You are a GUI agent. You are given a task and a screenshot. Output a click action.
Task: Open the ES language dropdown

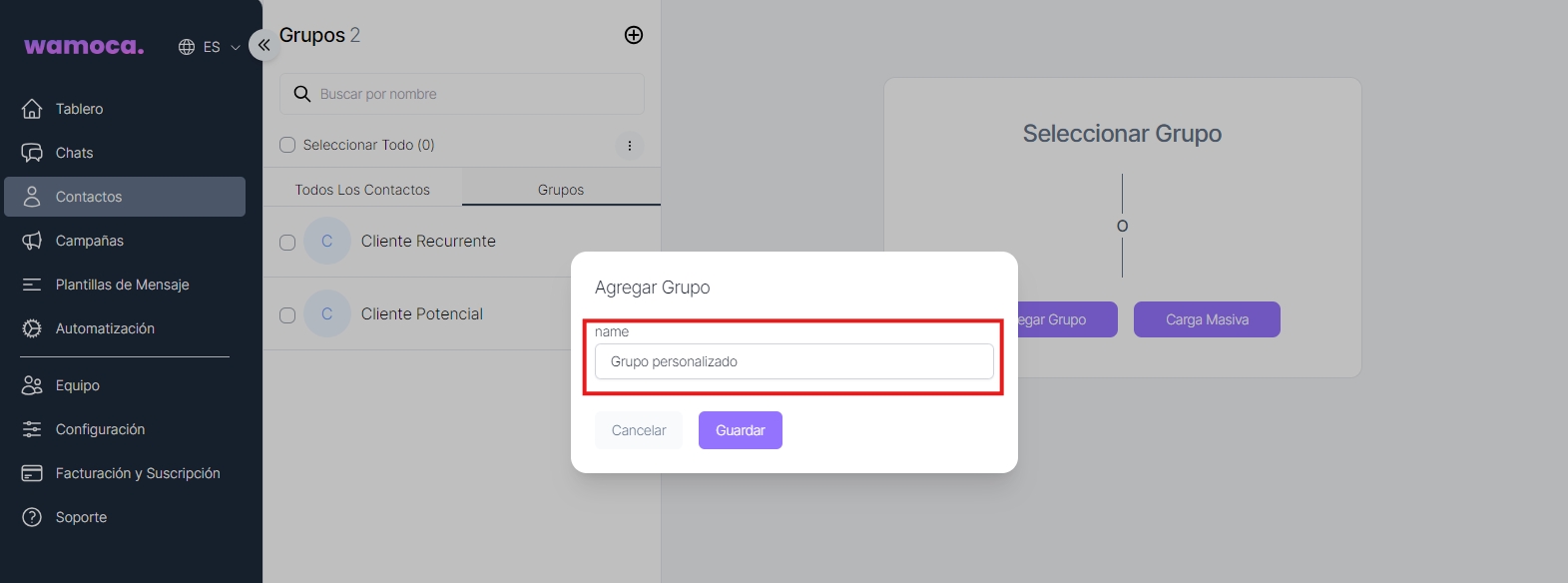click(x=210, y=47)
